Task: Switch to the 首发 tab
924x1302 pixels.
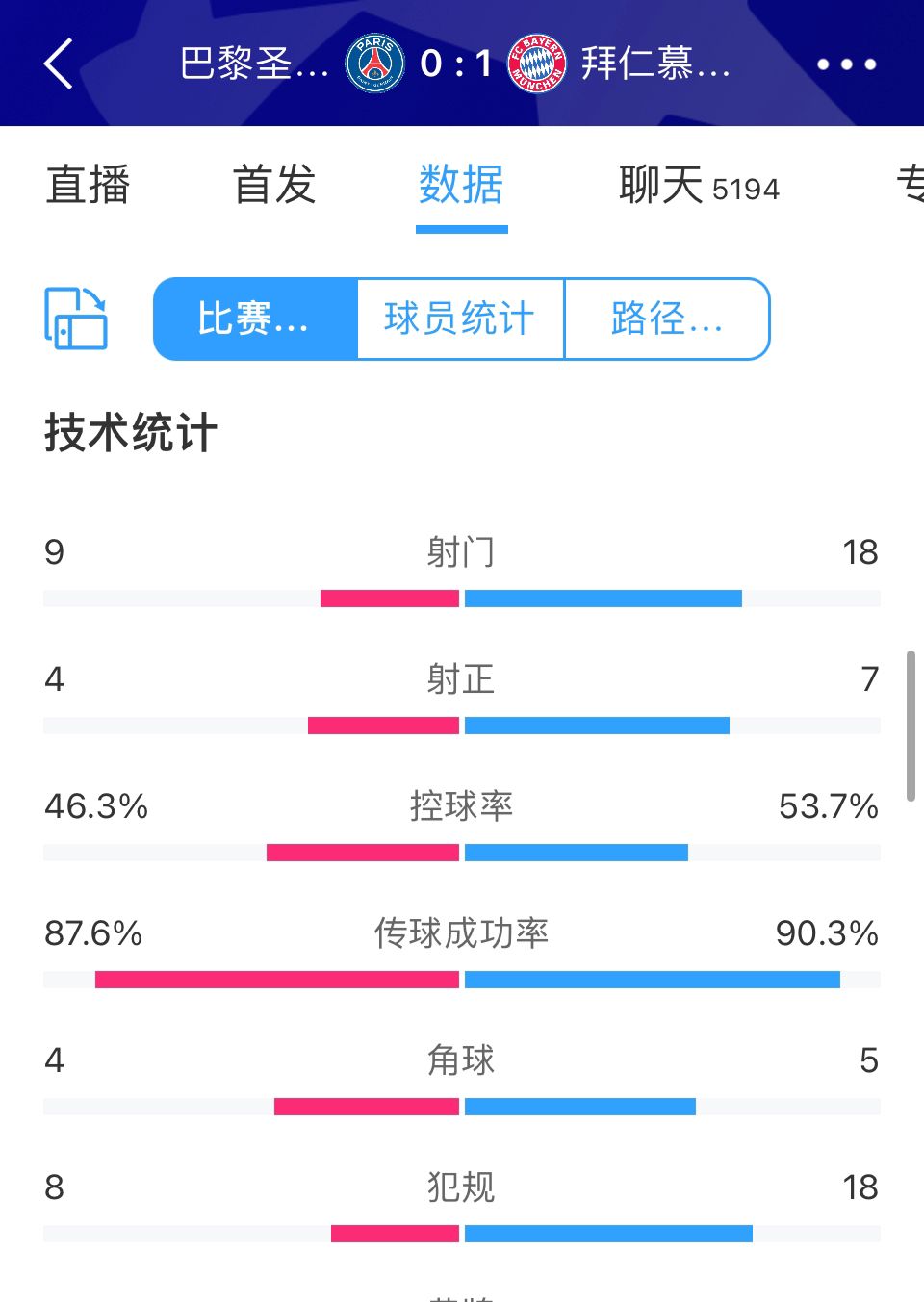Action: click(274, 184)
